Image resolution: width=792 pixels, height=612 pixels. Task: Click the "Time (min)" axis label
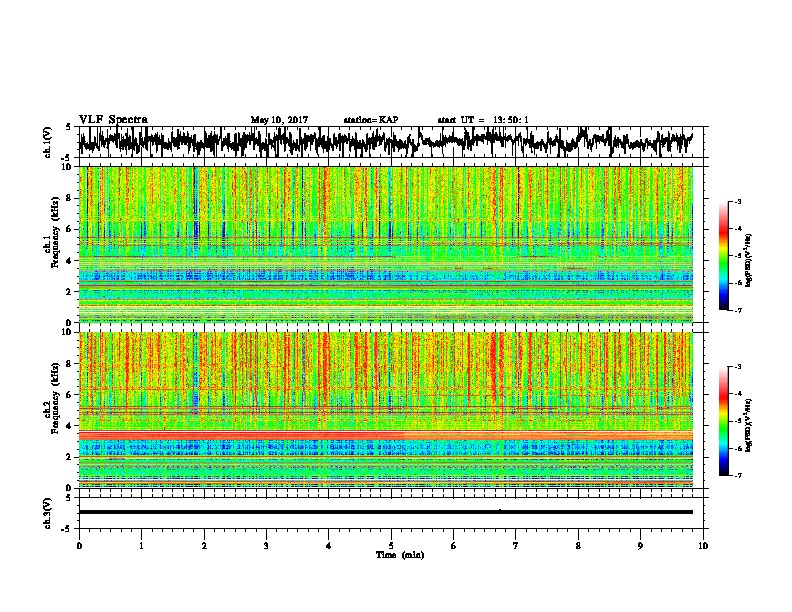click(x=400, y=555)
